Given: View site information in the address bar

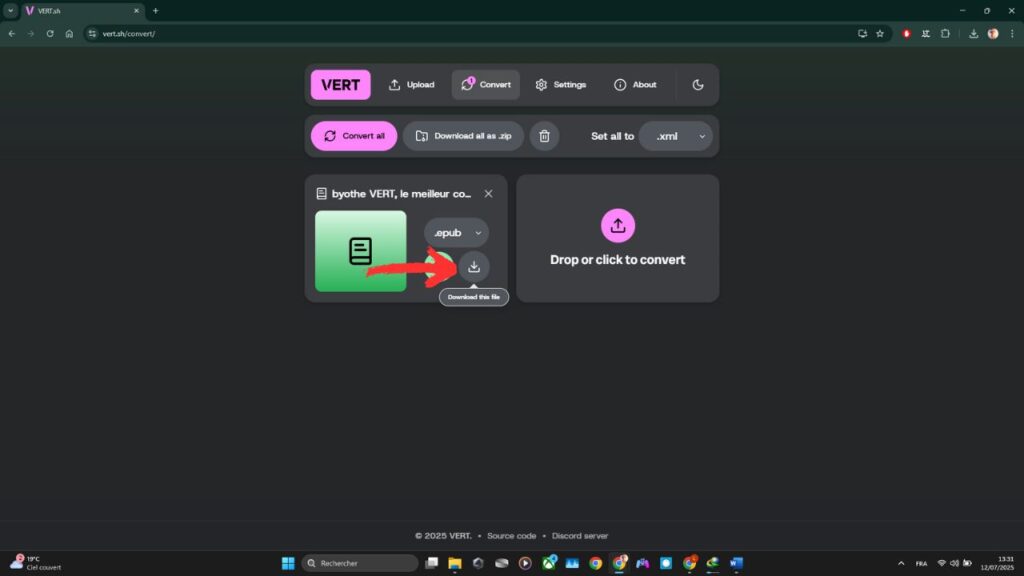Looking at the screenshot, I should point(92,34).
